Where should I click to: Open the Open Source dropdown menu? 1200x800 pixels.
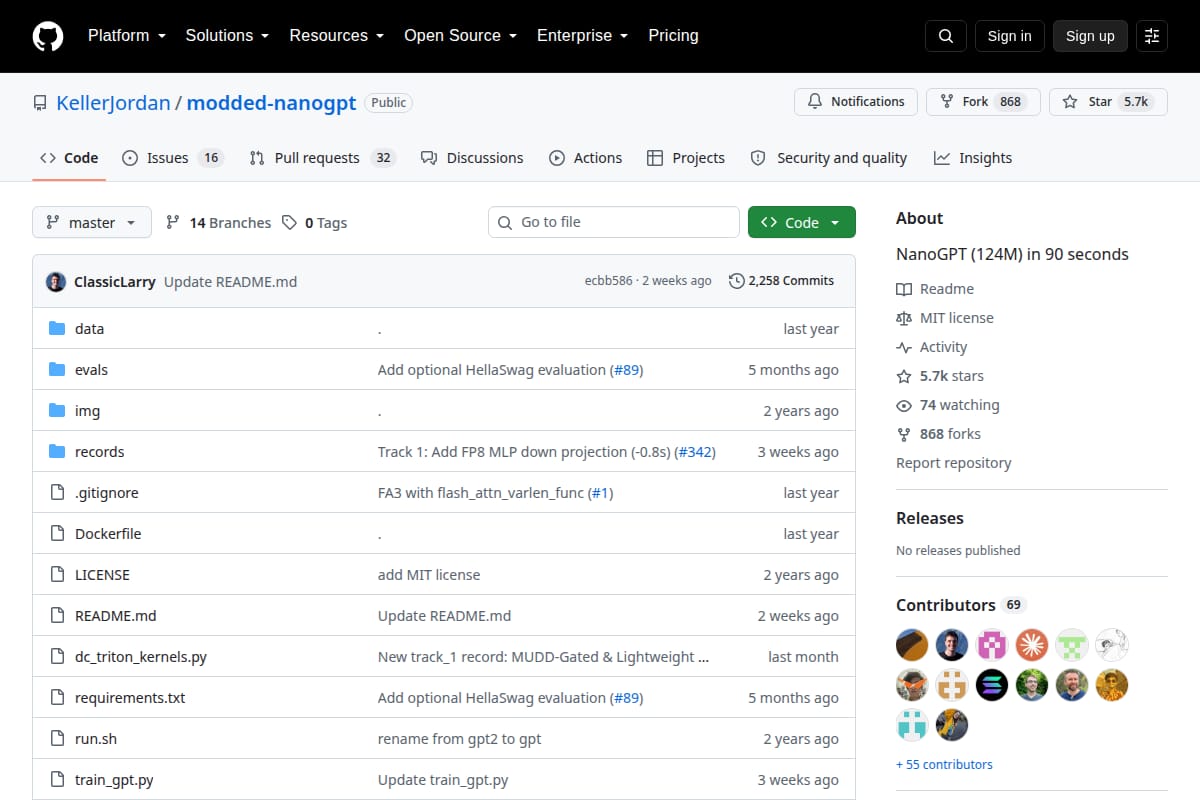(460, 35)
